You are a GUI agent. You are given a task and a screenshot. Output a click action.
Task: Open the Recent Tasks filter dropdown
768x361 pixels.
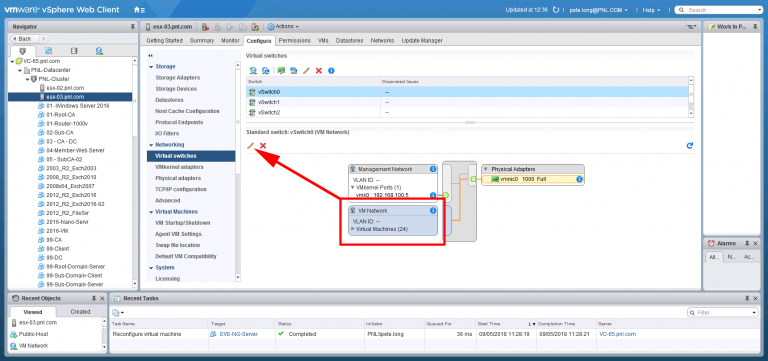pos(754,313)
